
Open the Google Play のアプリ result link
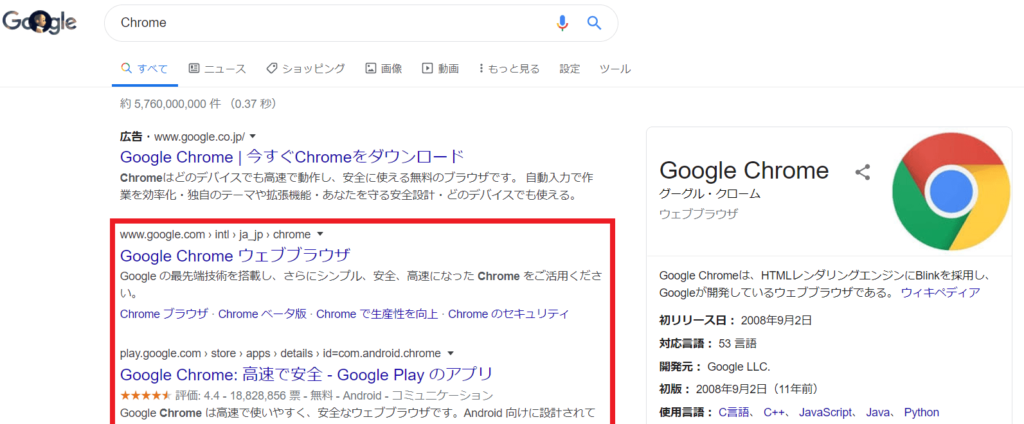[306, 374]
